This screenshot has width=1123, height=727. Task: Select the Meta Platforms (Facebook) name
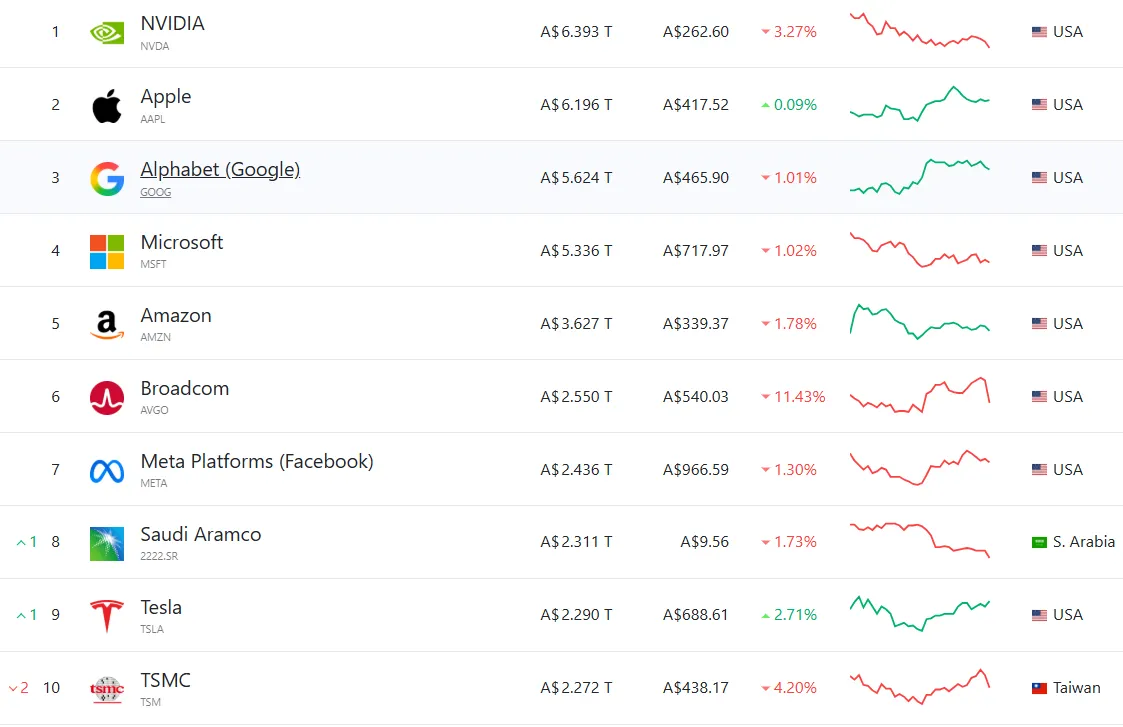257,462
